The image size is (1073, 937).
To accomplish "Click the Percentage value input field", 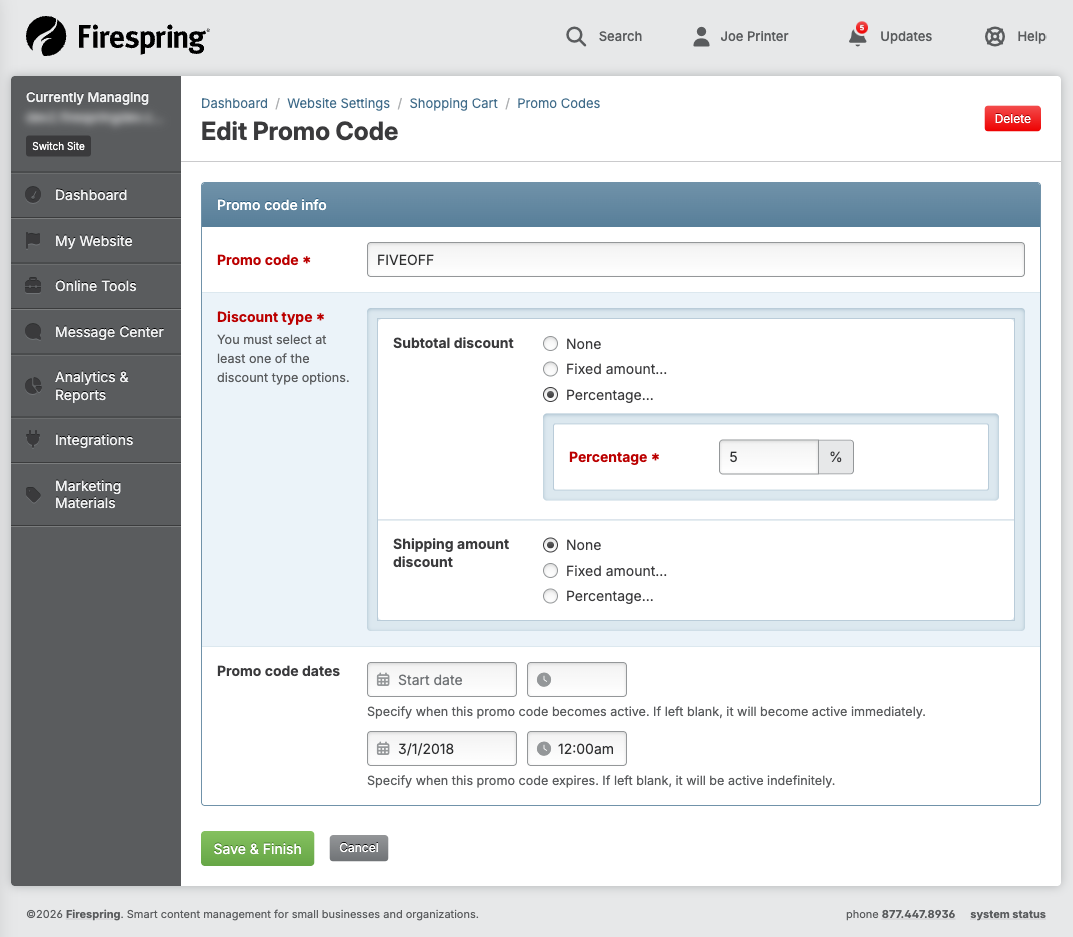I will click(768, 457).
